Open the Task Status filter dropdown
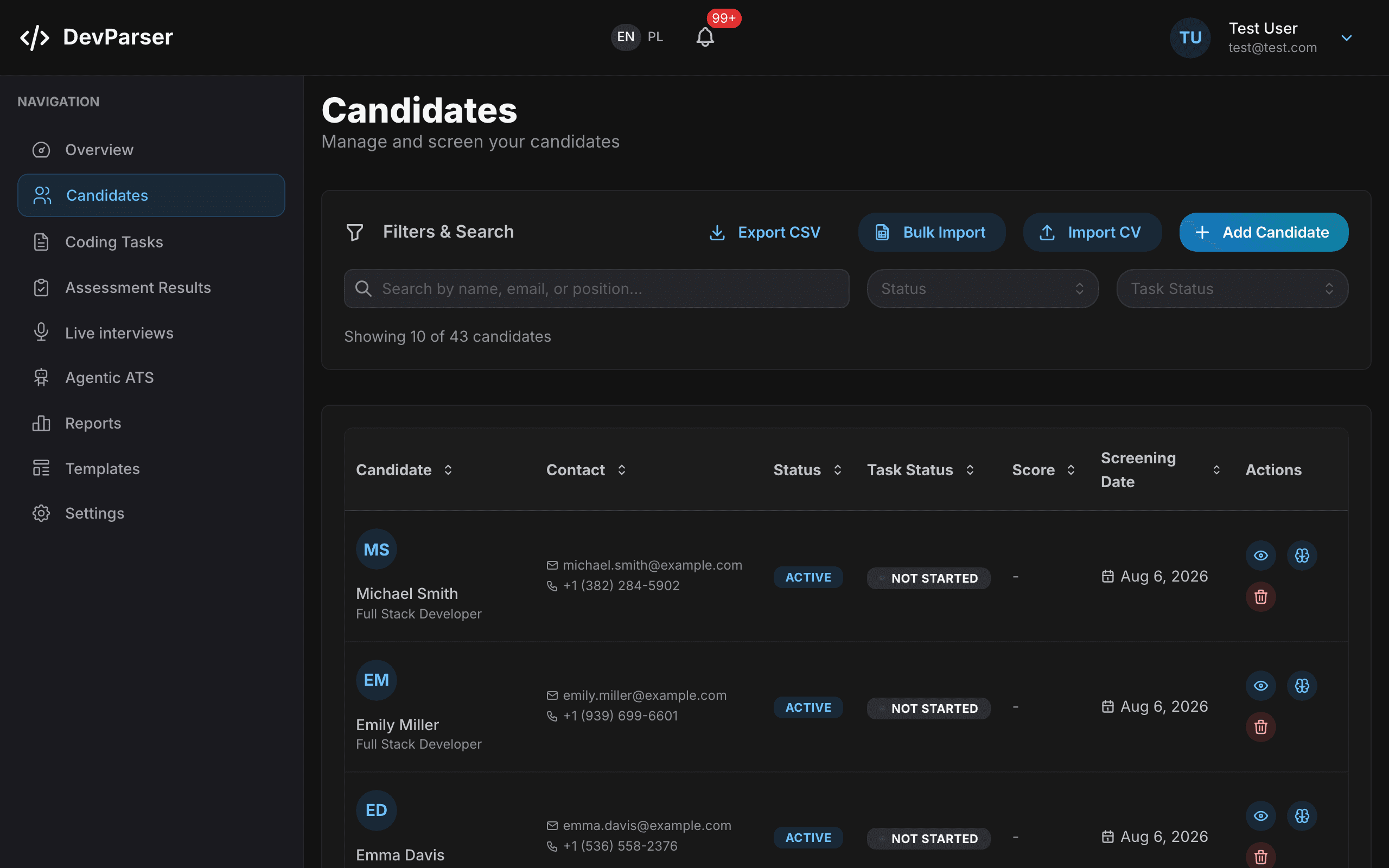Screen dimensions: 1389x868 click(x=1232, y=289)
